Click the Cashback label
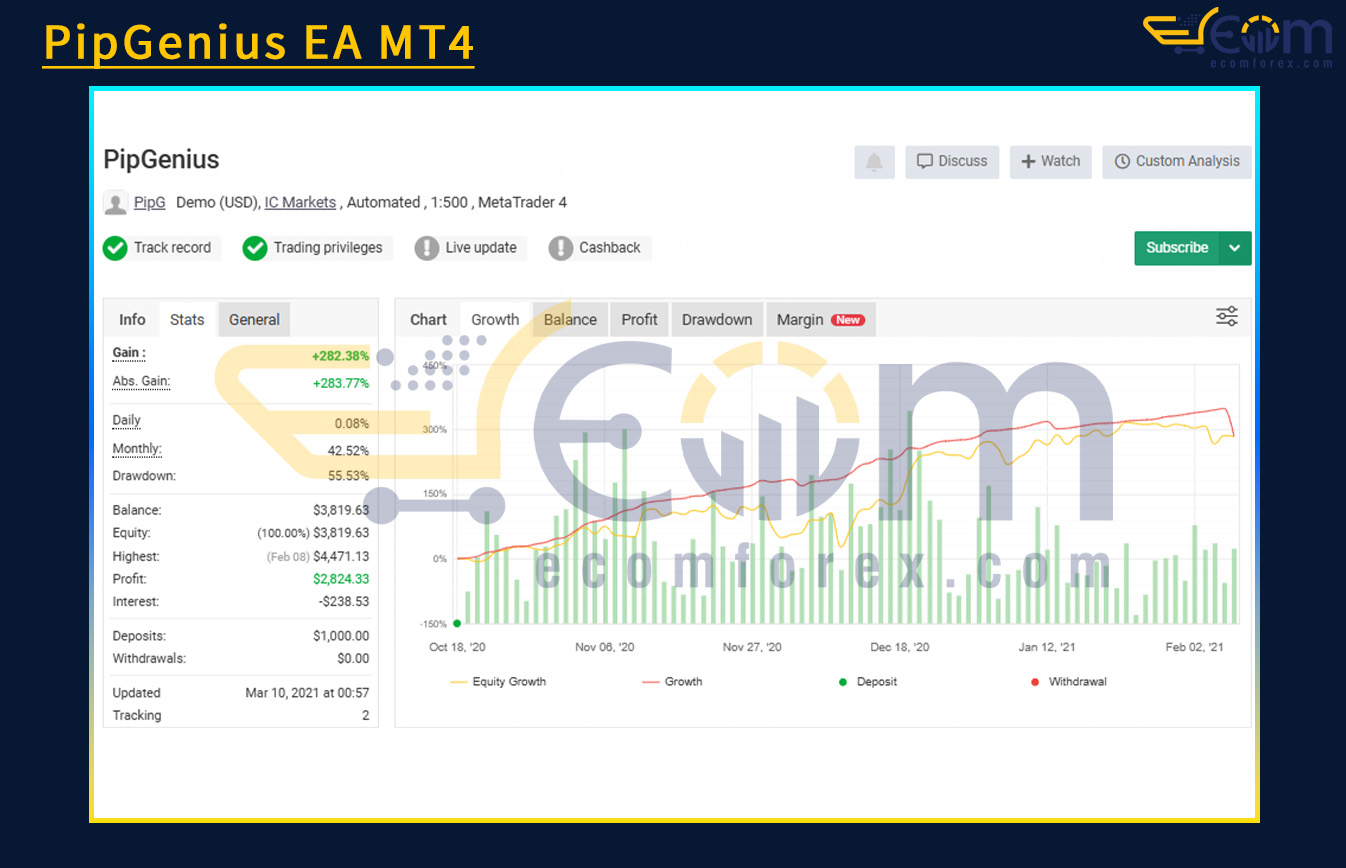 (x=610, y=248)
